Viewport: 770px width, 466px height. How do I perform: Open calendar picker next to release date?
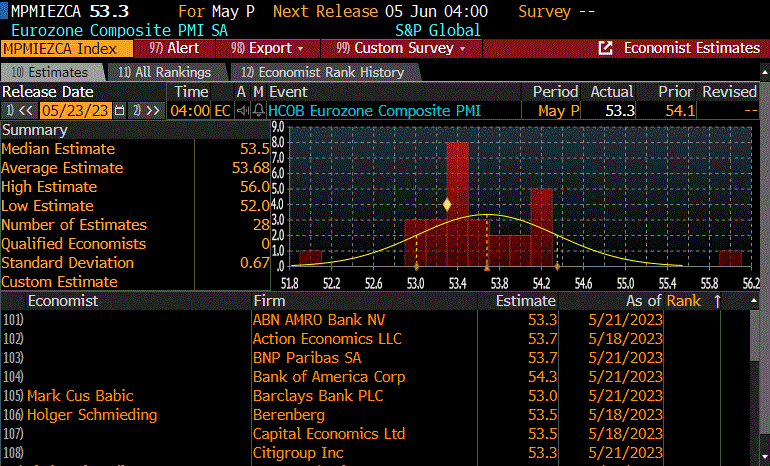[119, 110]
